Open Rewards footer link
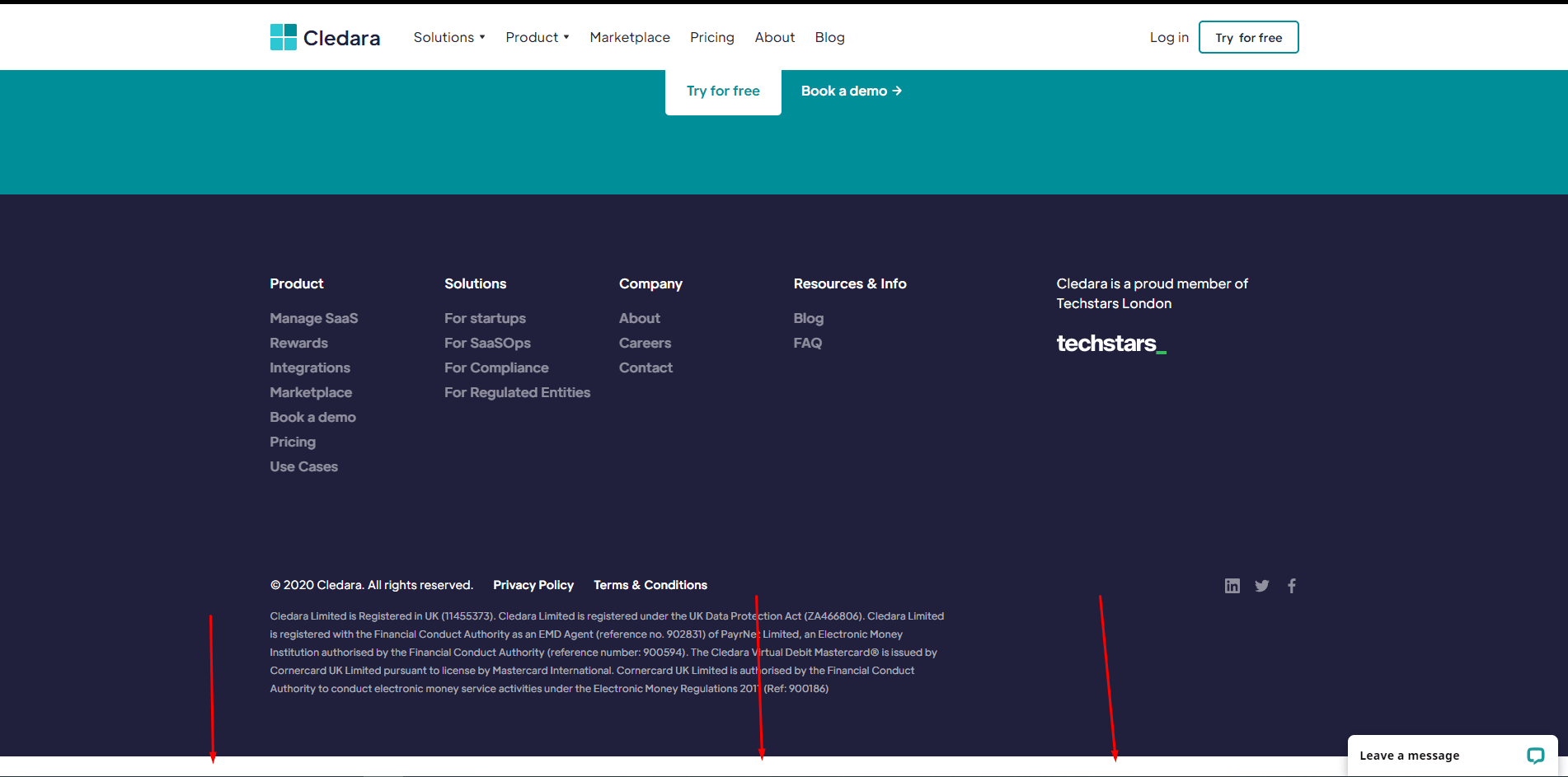The image size is (1568, 777). coord(298,343)
